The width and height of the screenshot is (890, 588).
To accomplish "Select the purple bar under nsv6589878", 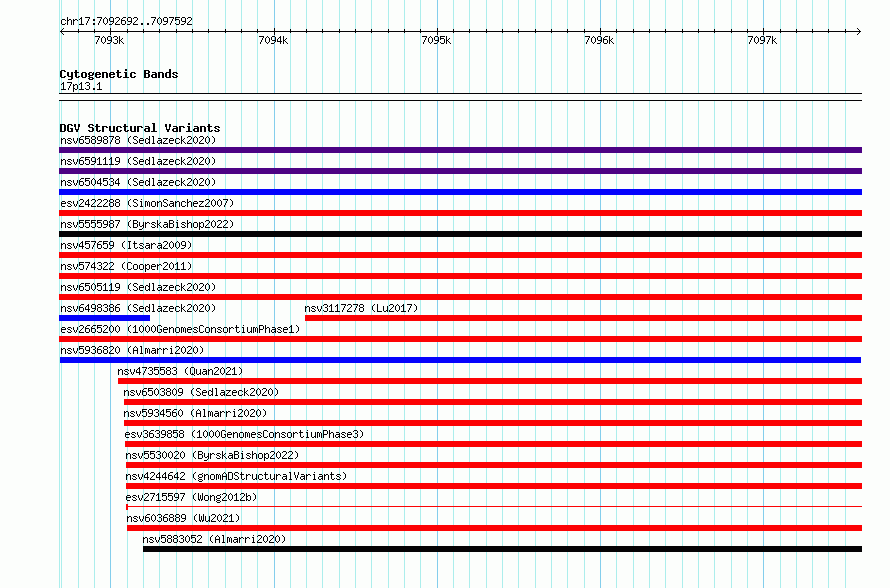I will pos(460,150).
